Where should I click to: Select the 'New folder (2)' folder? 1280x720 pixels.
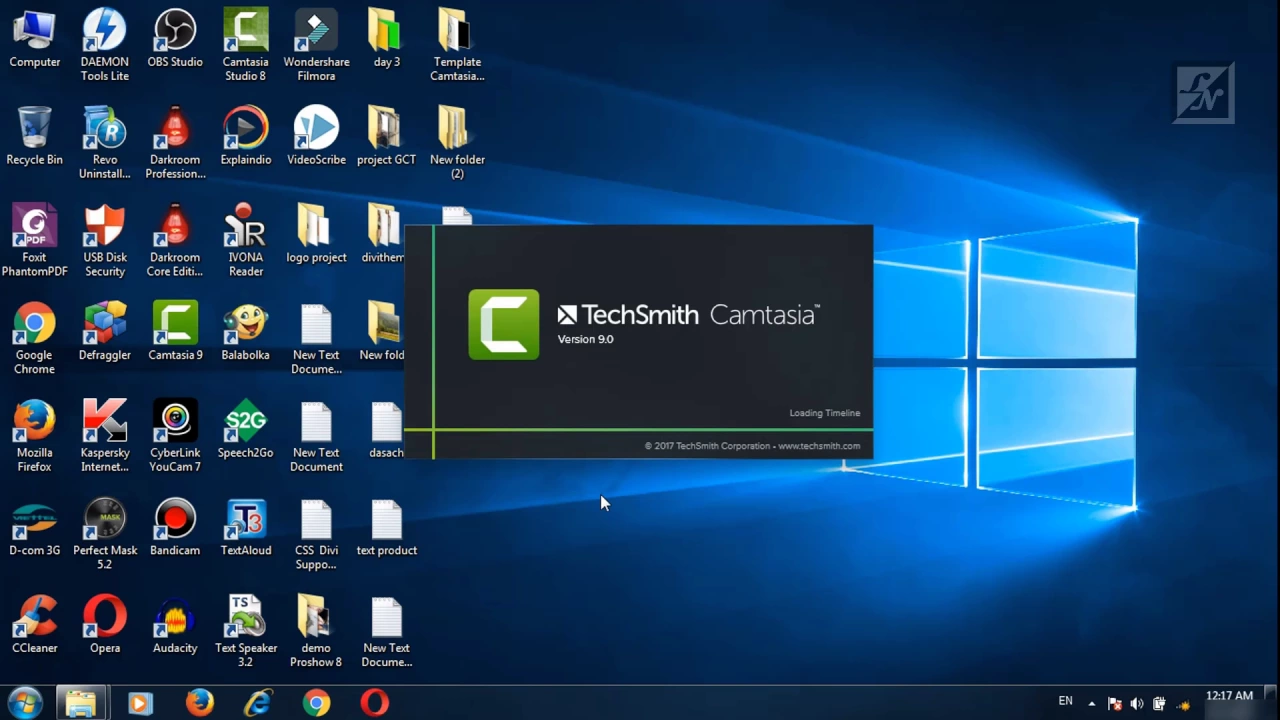pyautogui.click(x=457, y=144)
